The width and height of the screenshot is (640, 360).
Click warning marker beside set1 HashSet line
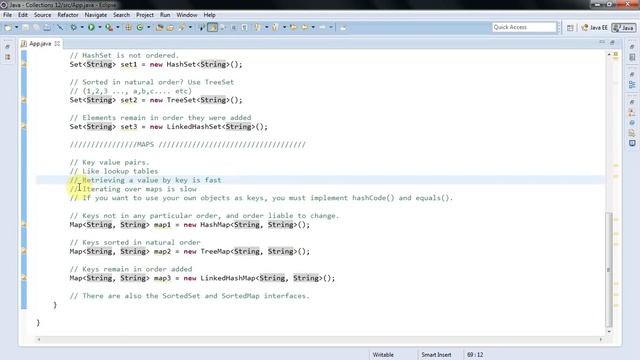coord(24,64)
